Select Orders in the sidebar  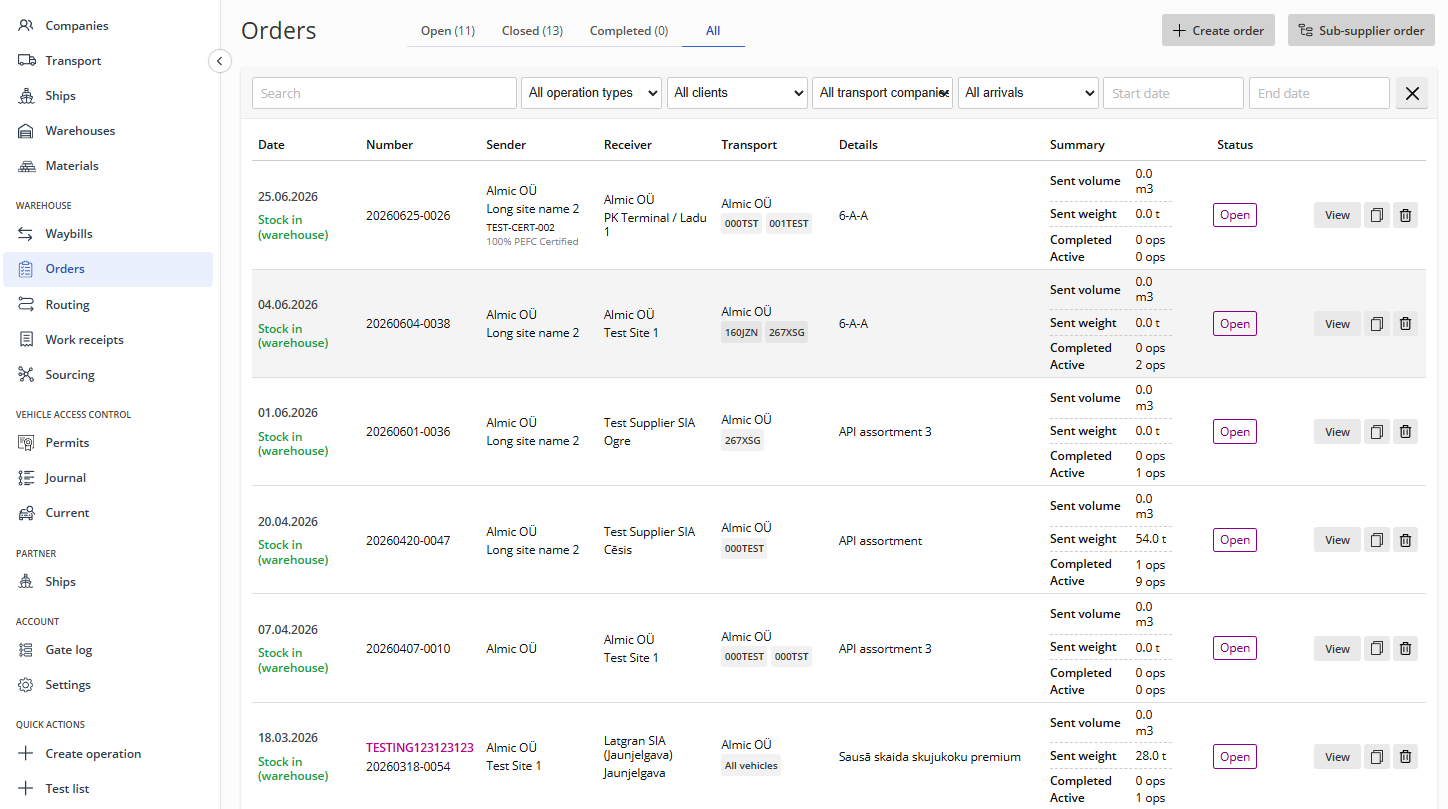pos(108,269)
